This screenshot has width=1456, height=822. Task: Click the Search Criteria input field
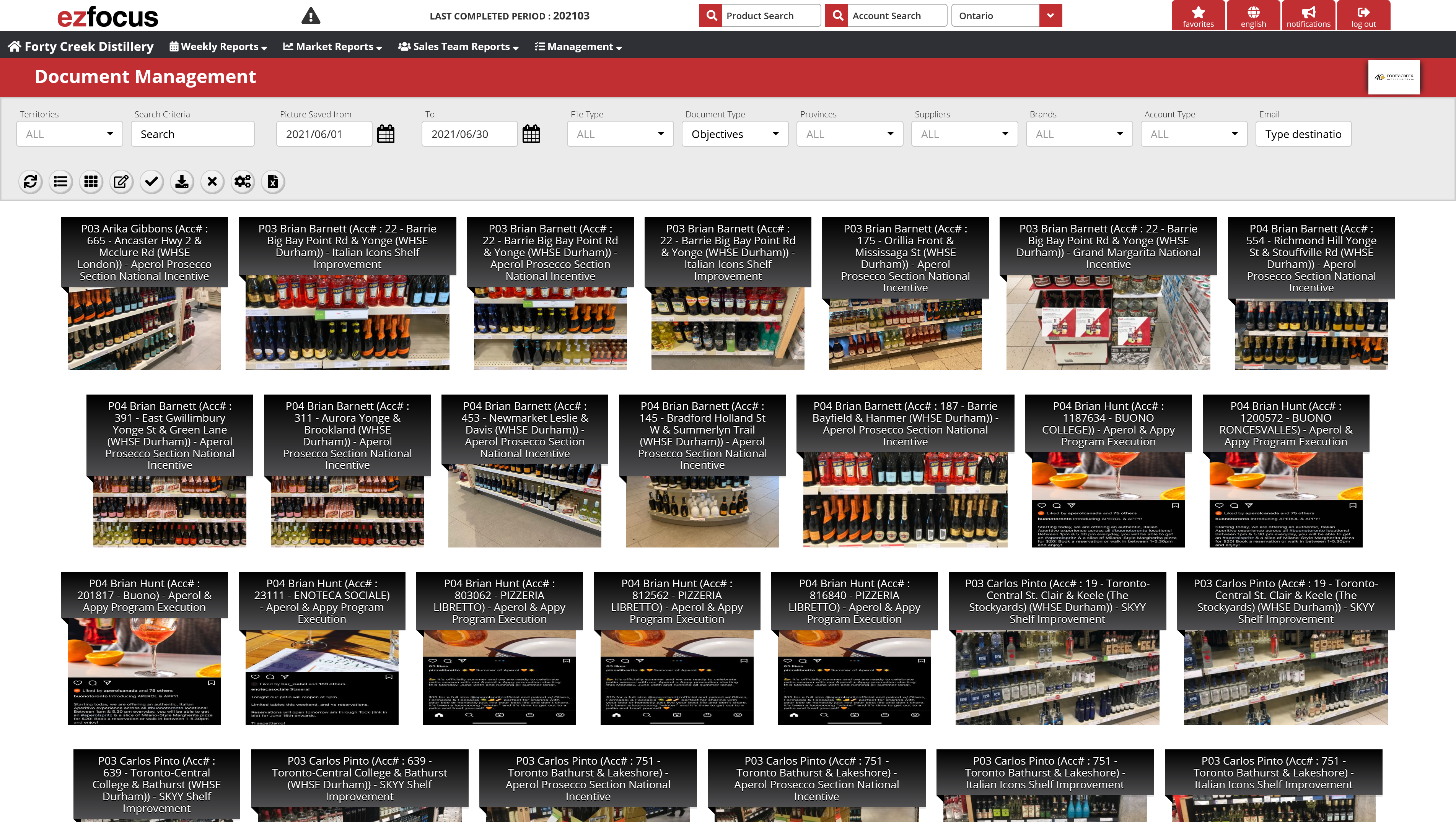[x=193, y=134]
